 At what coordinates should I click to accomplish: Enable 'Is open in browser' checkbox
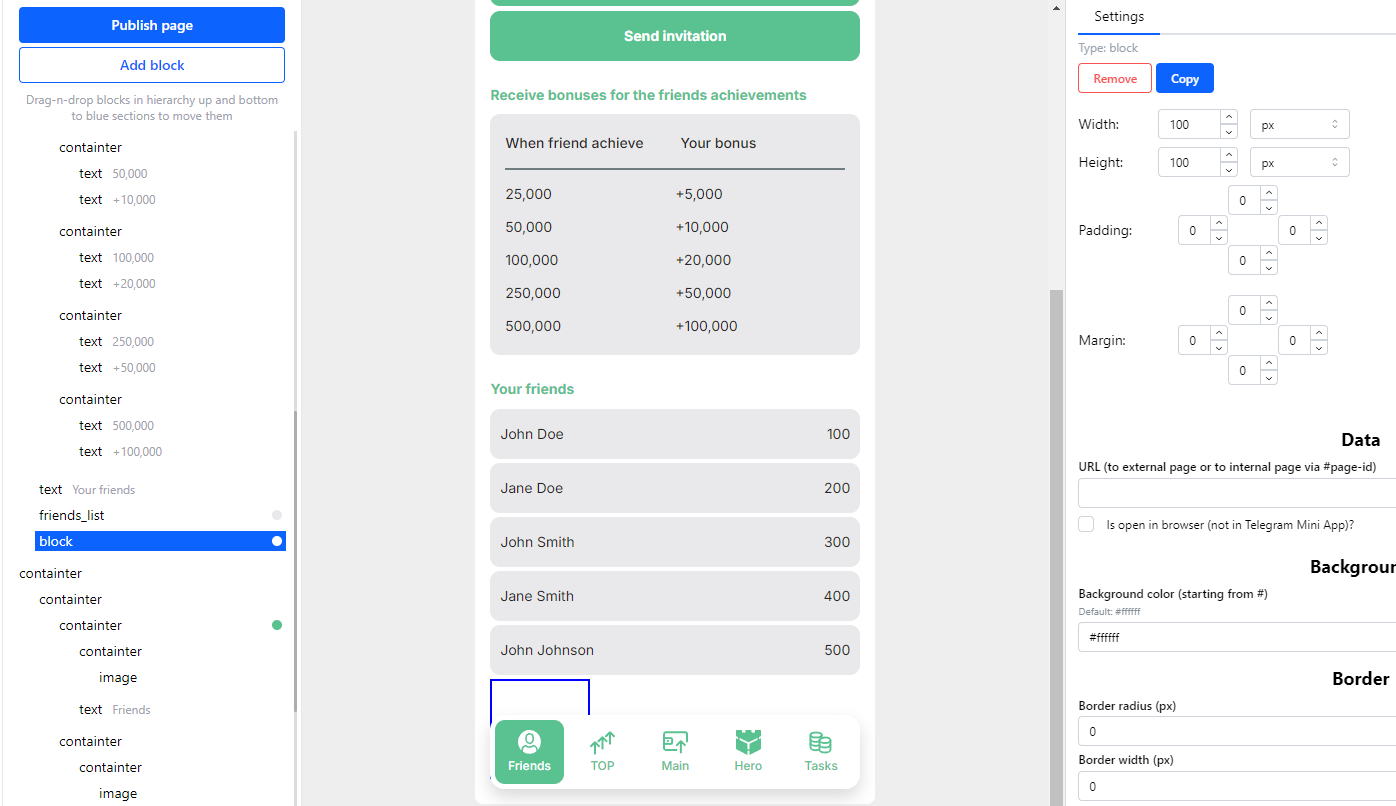(x=1086, y=524)
